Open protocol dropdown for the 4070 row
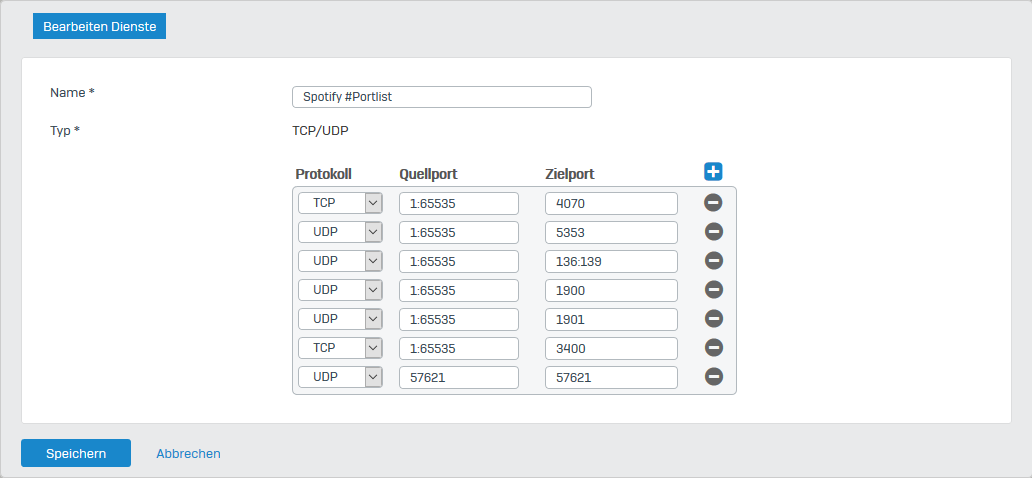Image resolution: width=1032 pixels, height=478 pixels. pos(340,203)
